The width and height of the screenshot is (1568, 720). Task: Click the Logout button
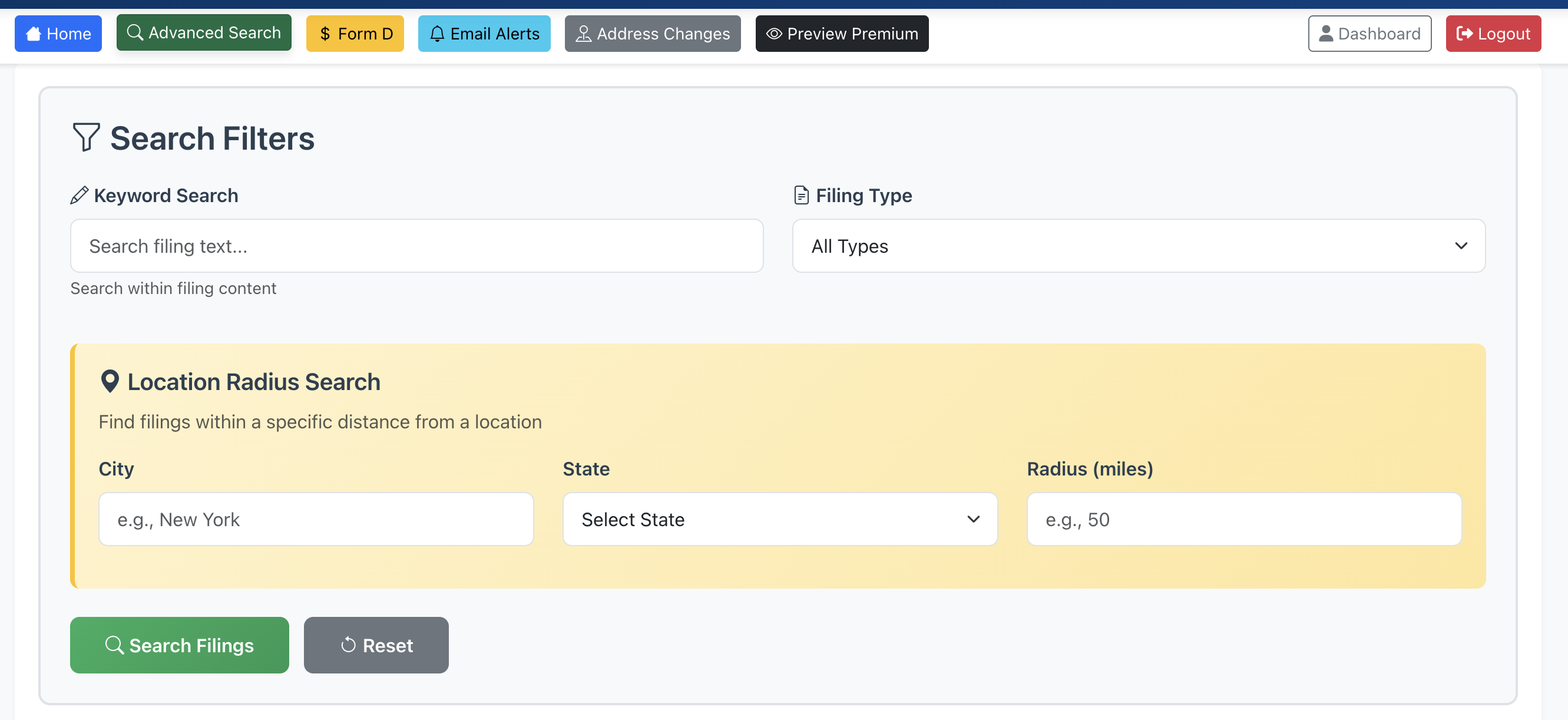tap(1493, 34)
